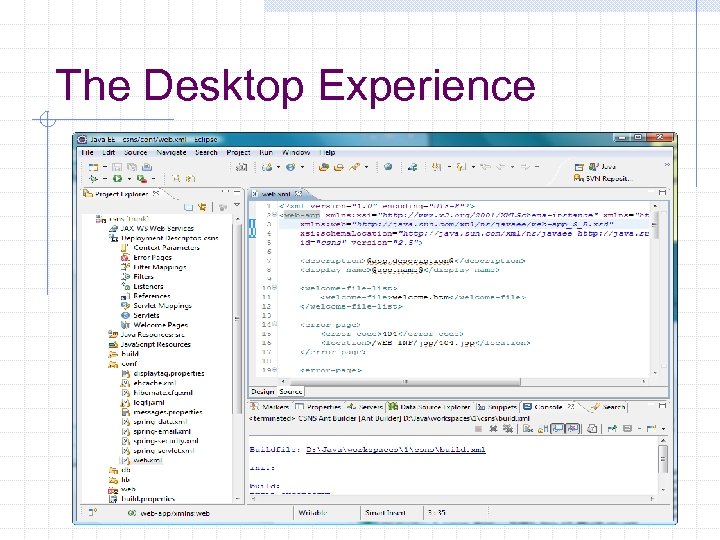Click the Print toolbar icon

click(147, 167)
